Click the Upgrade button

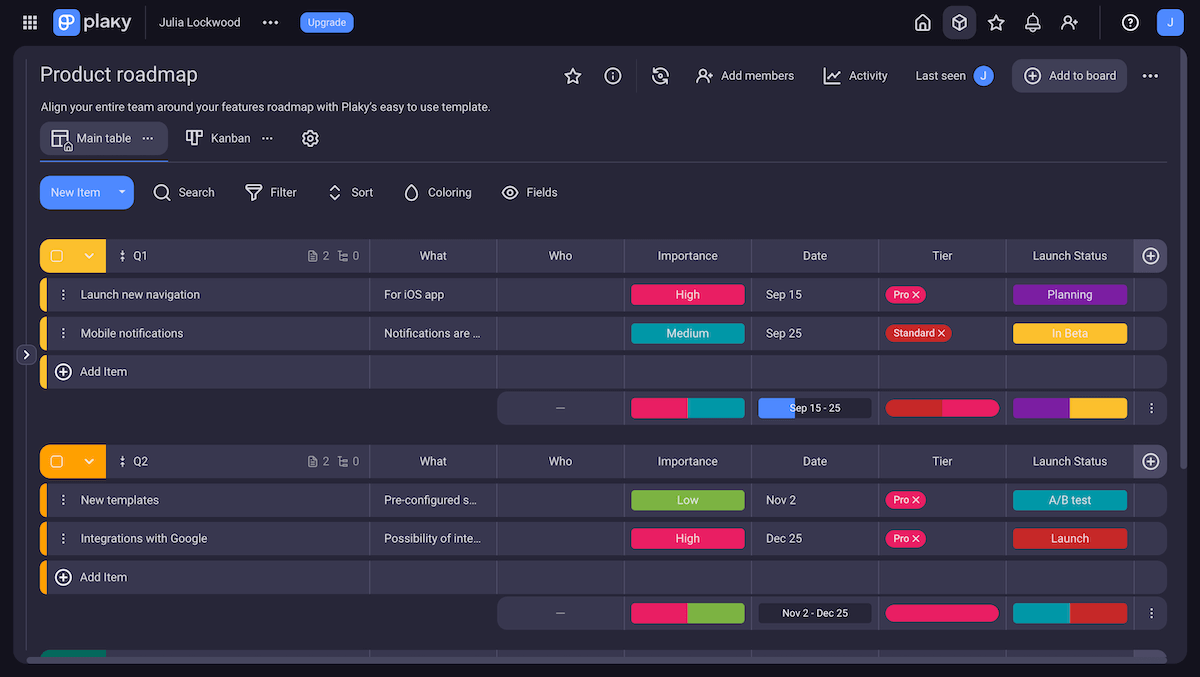326,21
